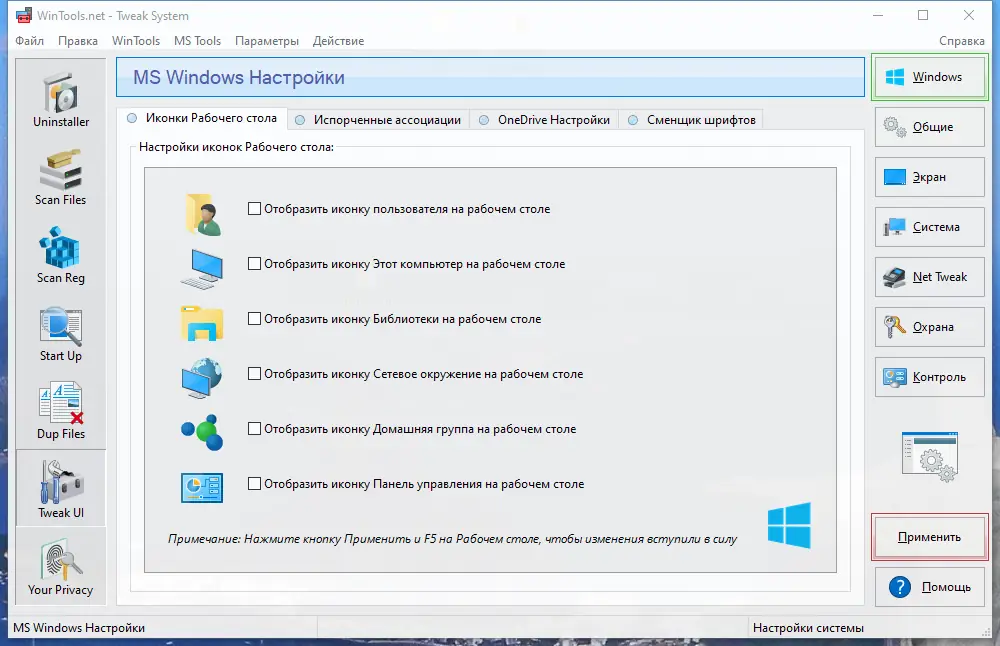Click the Применить button

click(930, 537)
